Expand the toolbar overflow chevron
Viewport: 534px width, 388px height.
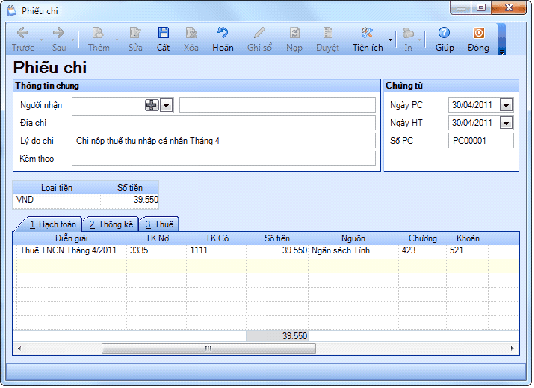(x=502, y=52)
